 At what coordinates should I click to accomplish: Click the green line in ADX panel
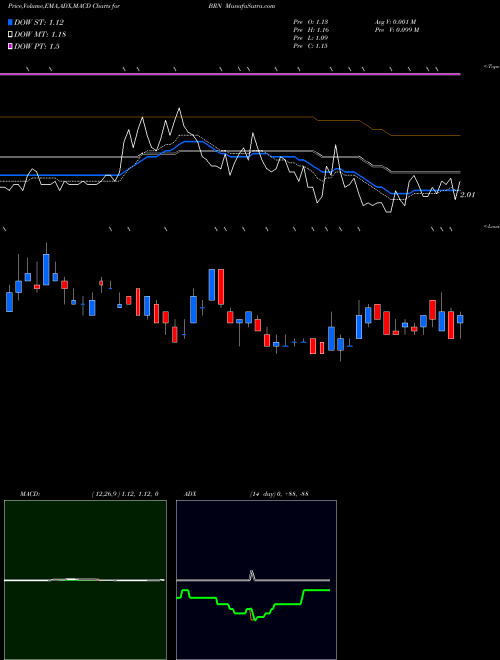(x=253, y=603)
